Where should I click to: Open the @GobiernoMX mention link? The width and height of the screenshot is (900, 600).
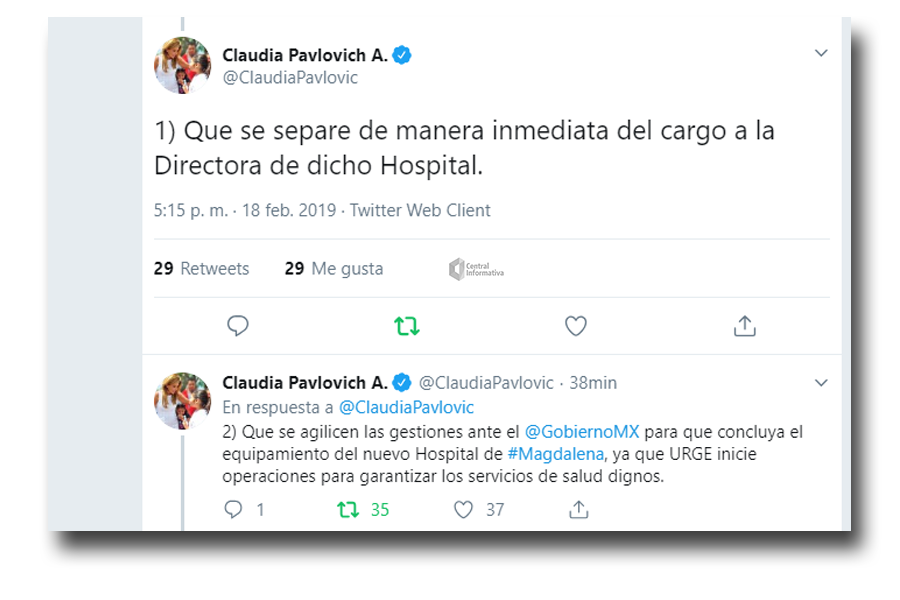(x=581, y=431)
